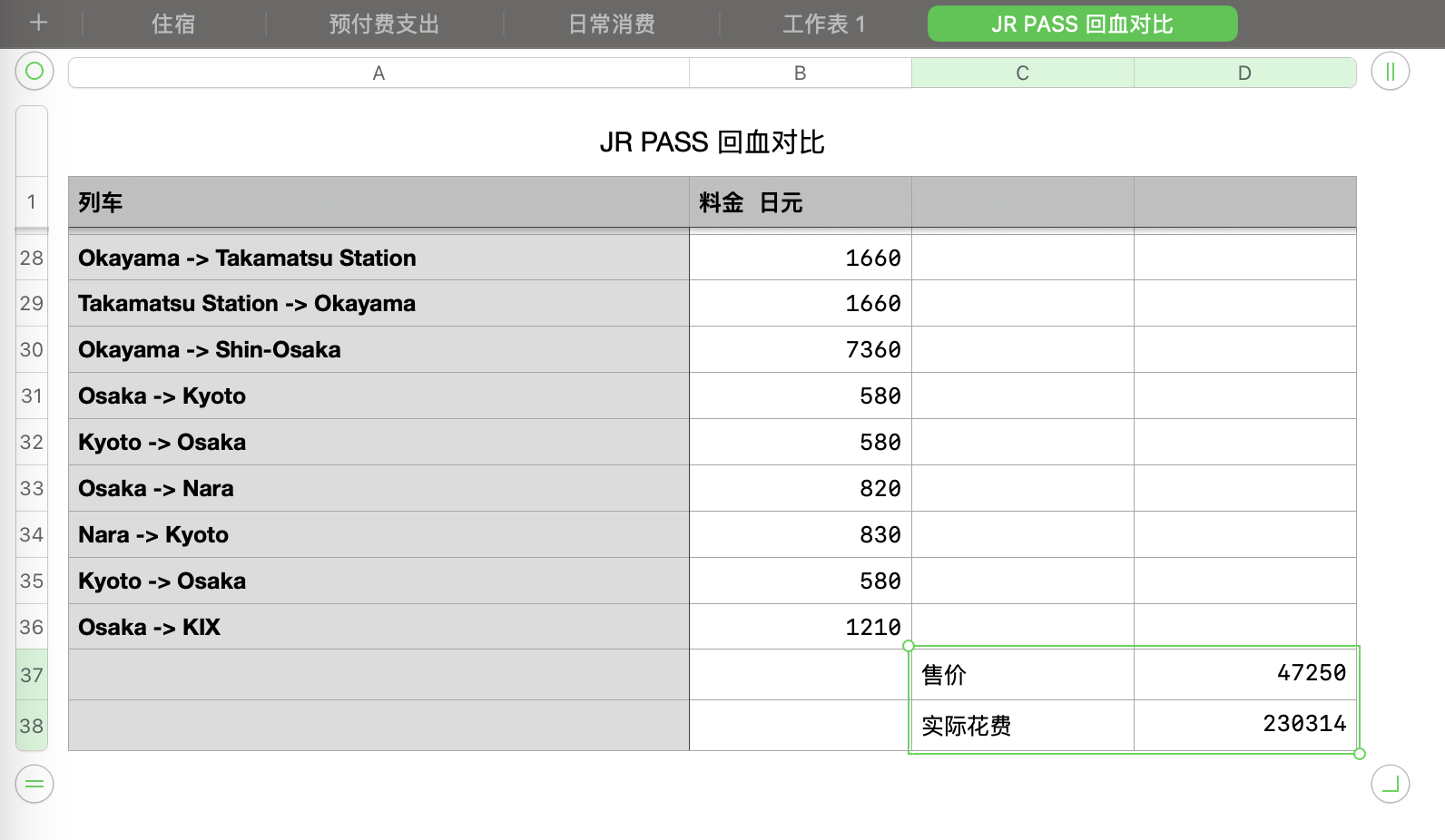The image size is (1445, 840).
Task: Select the Osaka -> Kyoto cell
Action: (x=378, y=396)
